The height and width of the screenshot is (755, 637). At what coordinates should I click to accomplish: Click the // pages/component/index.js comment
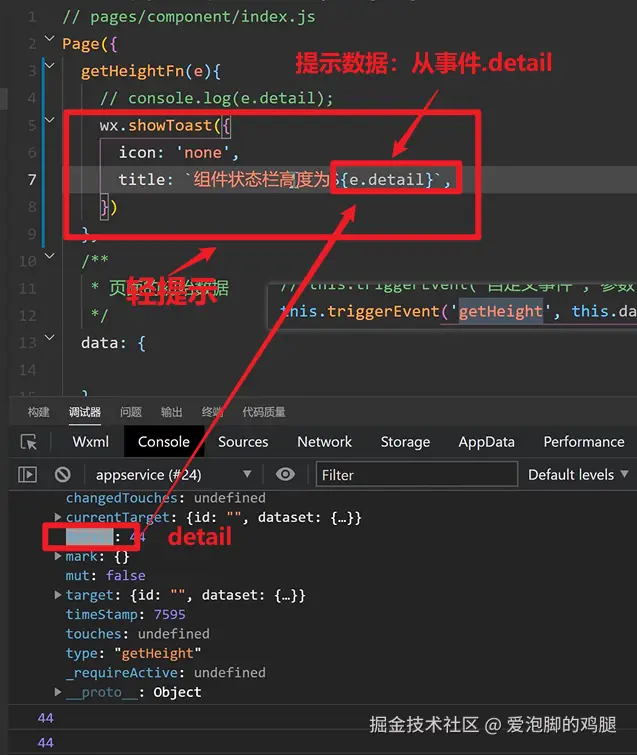click(189, 17)
